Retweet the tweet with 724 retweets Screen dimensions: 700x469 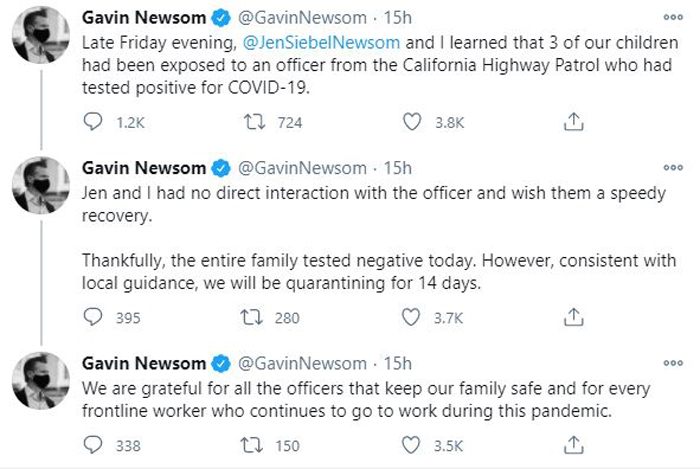tap(254, 122)
